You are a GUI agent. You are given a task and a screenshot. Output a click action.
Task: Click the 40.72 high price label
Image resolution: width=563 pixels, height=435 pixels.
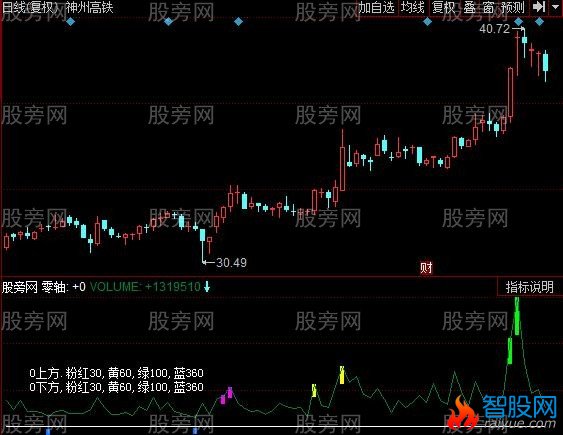tap(495, 29)
